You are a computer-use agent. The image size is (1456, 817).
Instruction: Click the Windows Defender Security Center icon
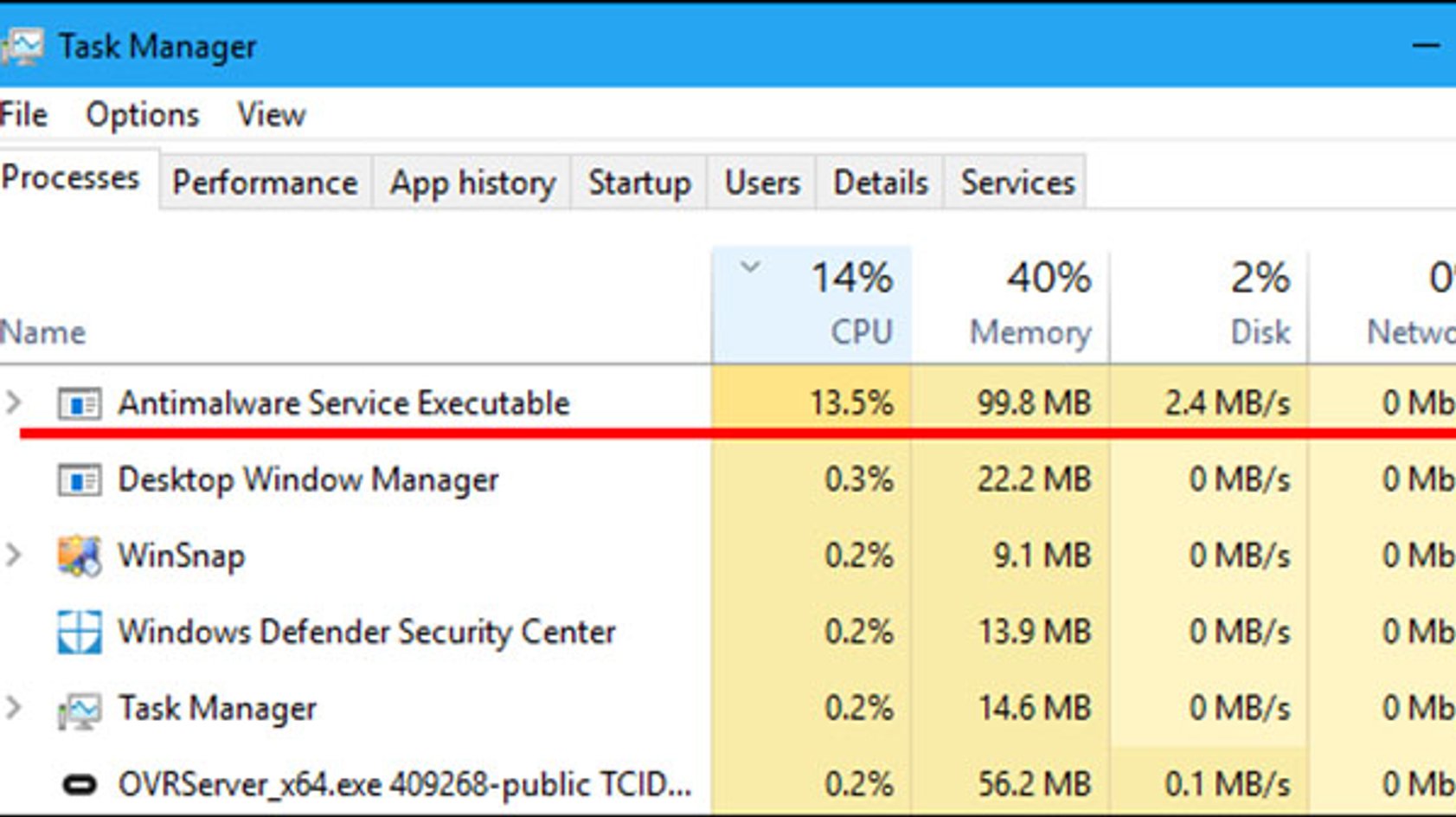[79, 632]
